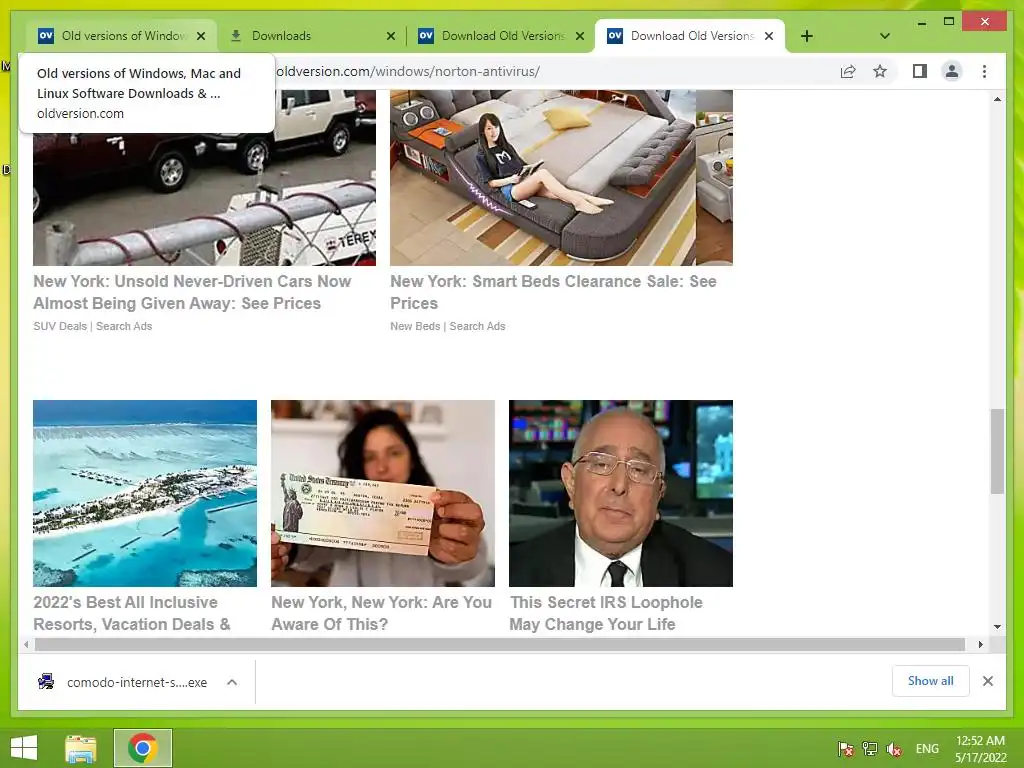Viewport: 1024px width, 768px height.
Task: Toggle the browser side panel
Action: 920,71
